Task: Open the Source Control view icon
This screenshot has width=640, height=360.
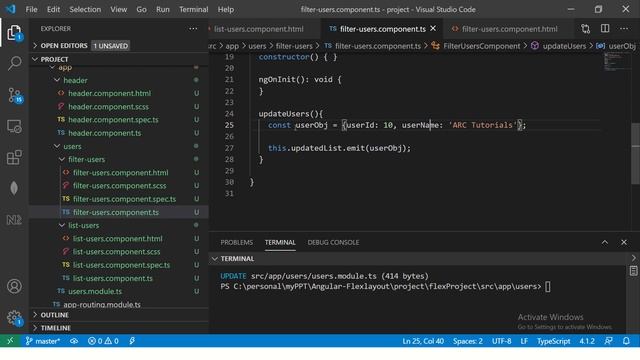Action: coord(15,95)
